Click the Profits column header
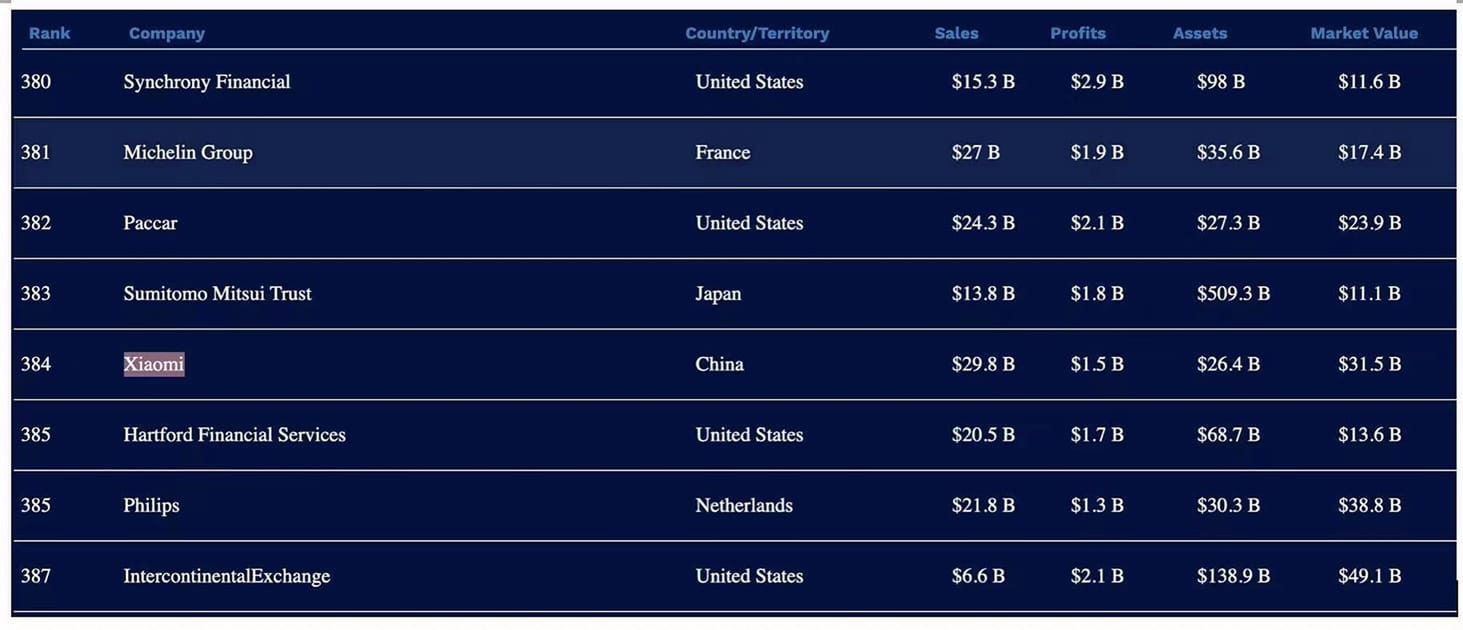Viewport: 1463px width, 630px height. [x=1077, y=33]
